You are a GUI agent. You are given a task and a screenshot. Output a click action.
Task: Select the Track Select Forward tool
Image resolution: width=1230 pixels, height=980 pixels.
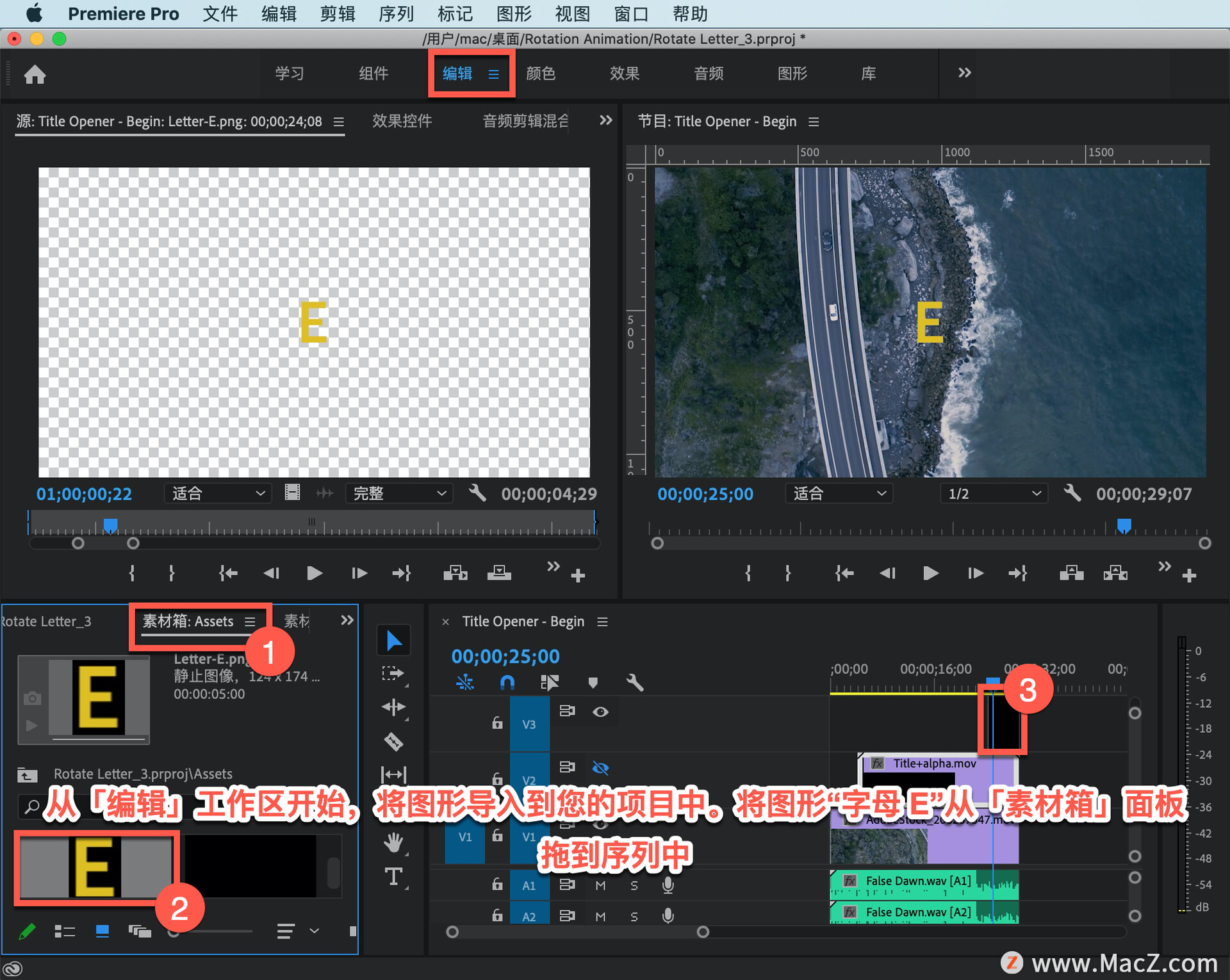tap(393, 673)
